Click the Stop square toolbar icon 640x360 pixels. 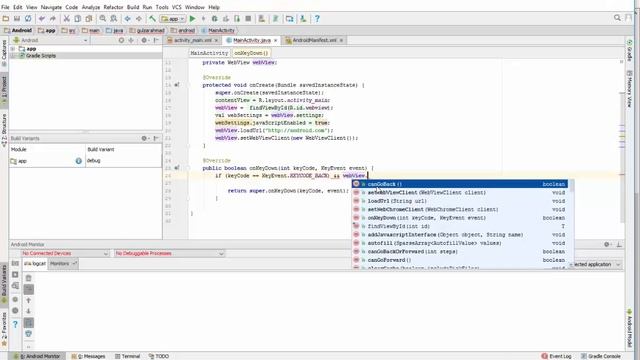[x=248, y=19]
